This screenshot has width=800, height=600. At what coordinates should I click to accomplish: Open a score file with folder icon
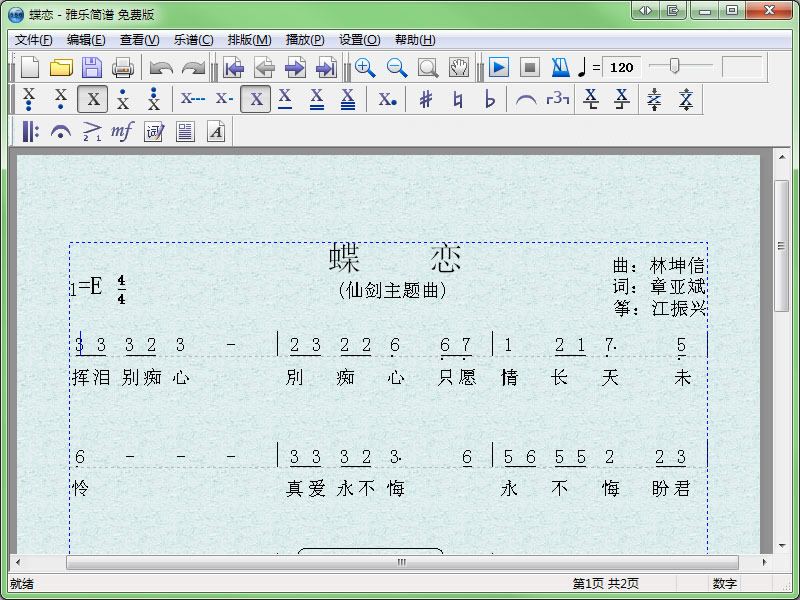61,67
